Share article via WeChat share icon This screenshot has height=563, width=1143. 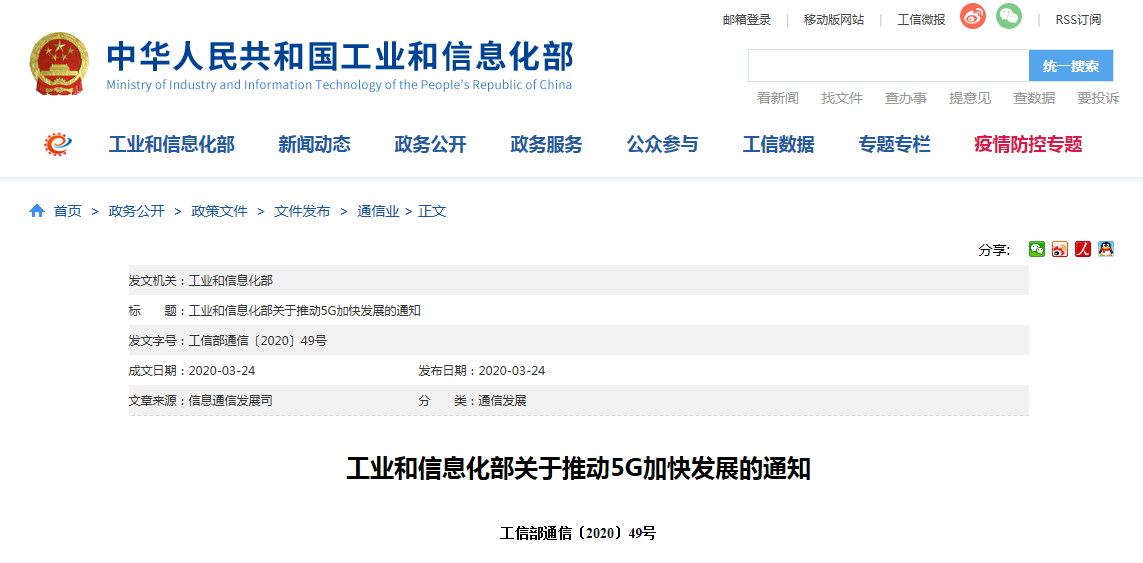[1037, 249]
